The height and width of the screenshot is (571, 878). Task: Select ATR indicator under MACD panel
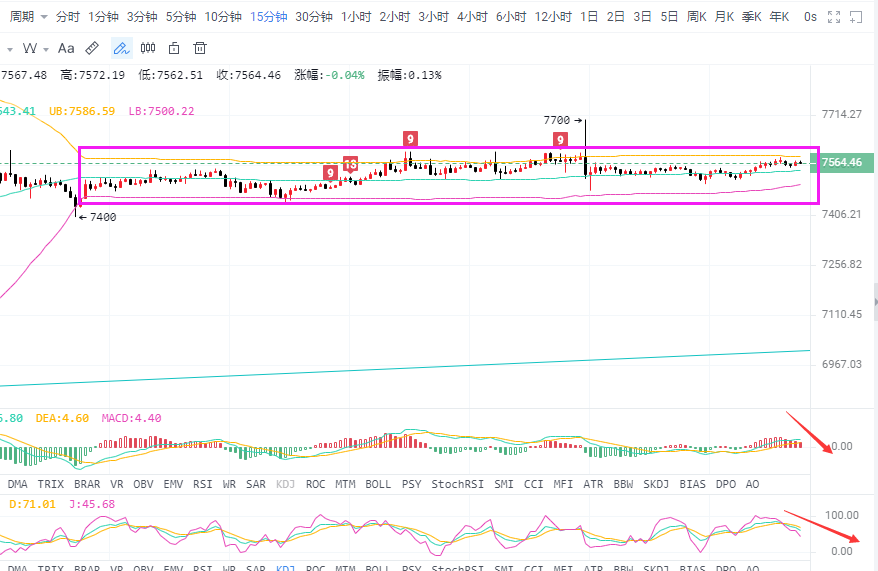[593, 484]
